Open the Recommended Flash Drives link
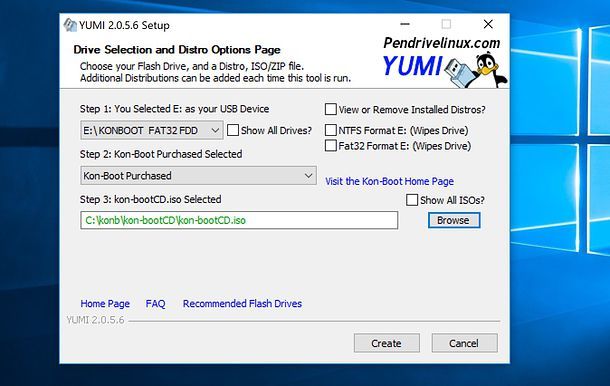This screenshot has width=610, height=386. (x=242, y=304)
